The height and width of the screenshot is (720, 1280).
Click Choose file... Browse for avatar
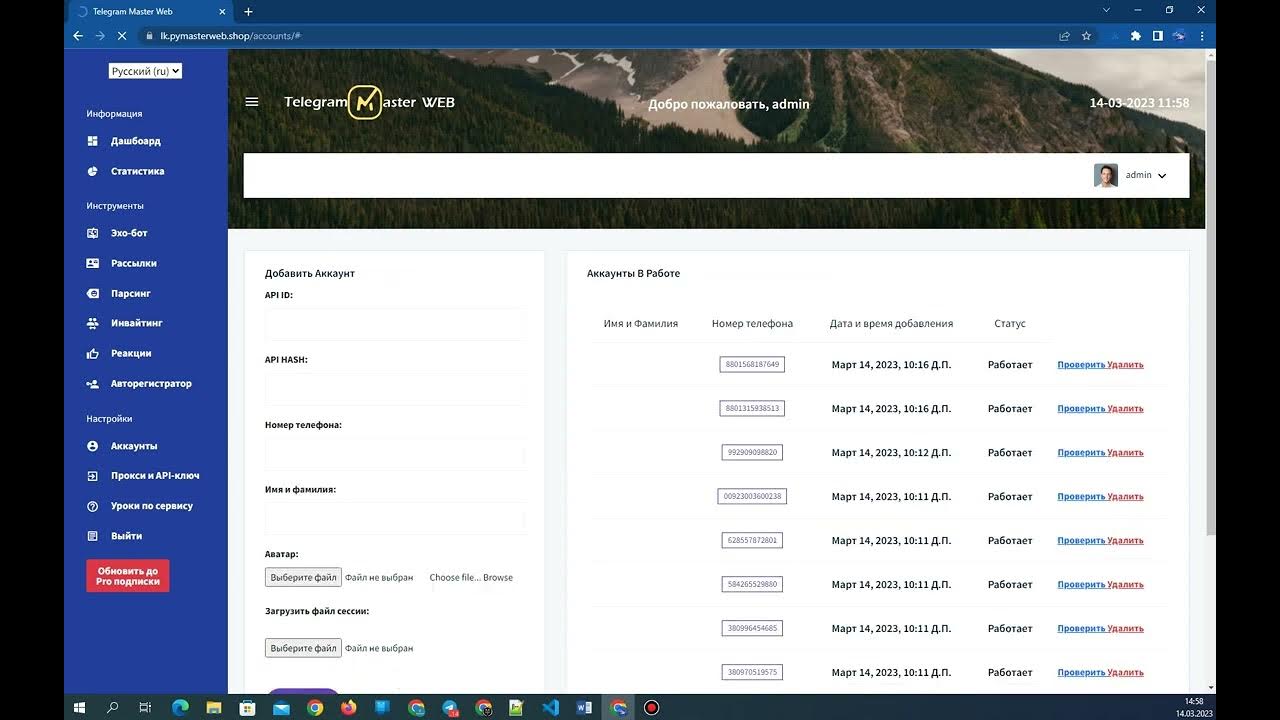coord(471,577)
